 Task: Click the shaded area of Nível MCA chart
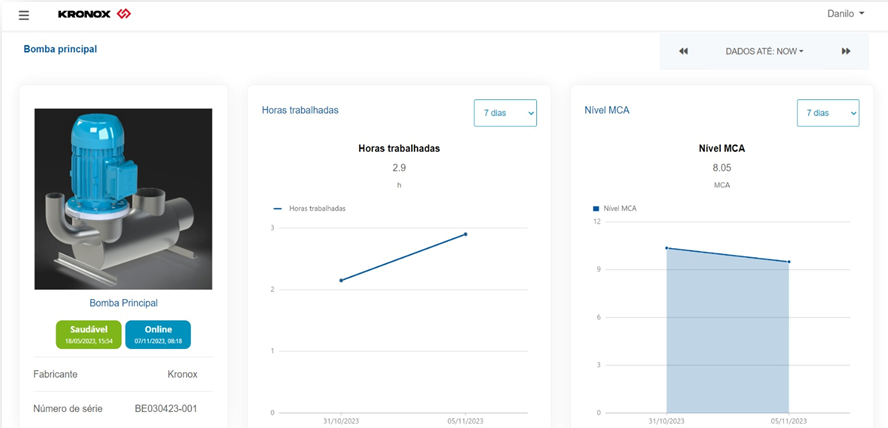(x=727, y=340)
